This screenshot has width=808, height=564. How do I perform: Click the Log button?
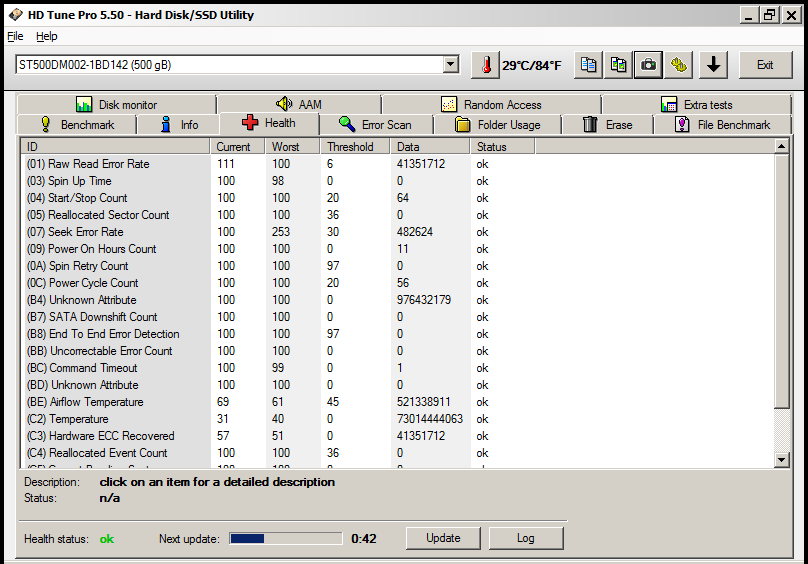click(x=526, y=538)
